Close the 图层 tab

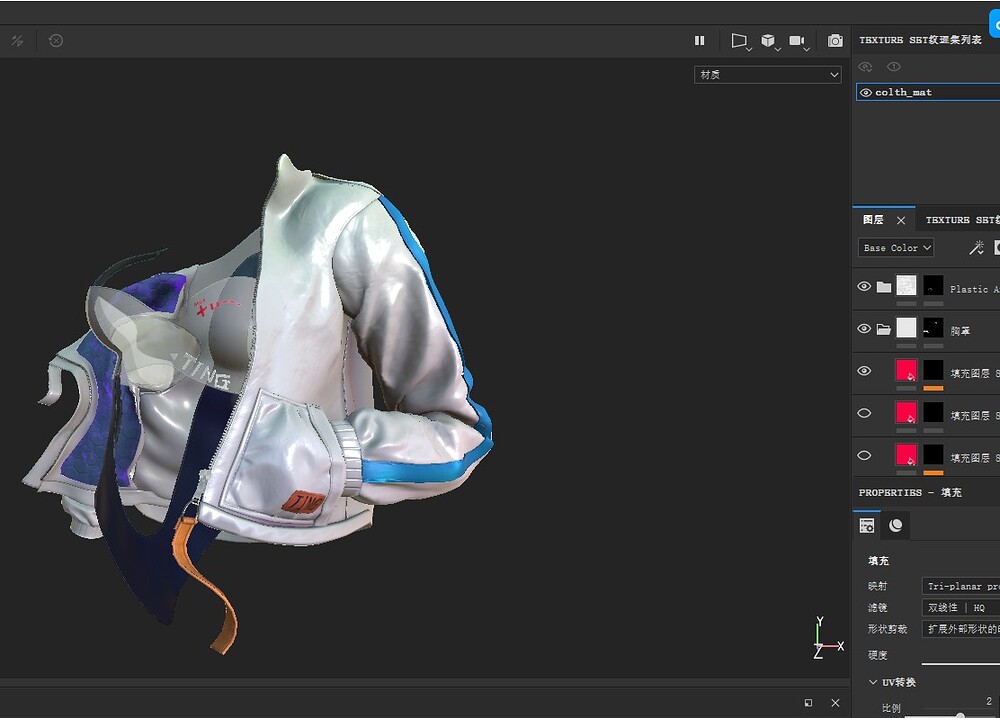point(901,221)
